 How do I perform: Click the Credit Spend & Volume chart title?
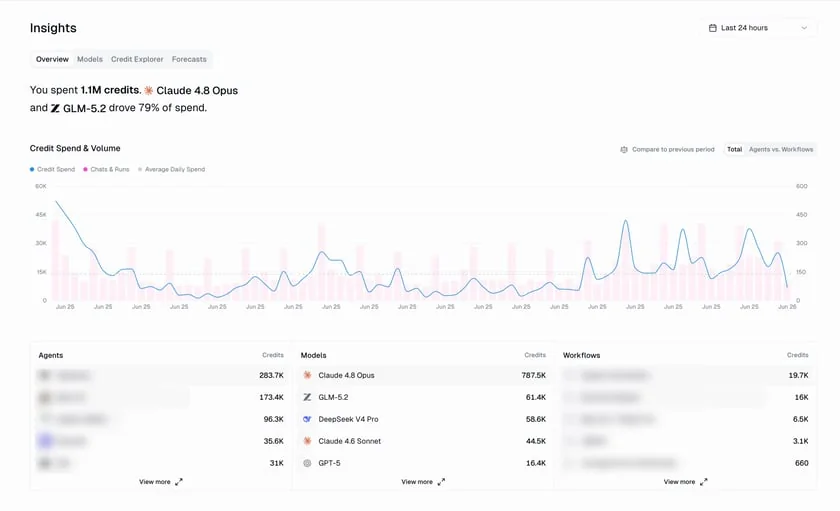pyautogui.click(x=75, y=148)
